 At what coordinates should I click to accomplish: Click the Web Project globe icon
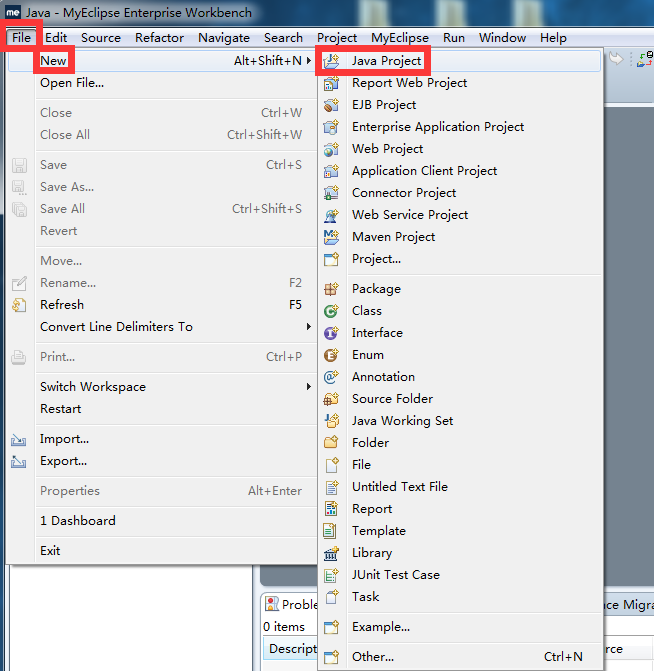pyautogui.click(x=331, y=149)
